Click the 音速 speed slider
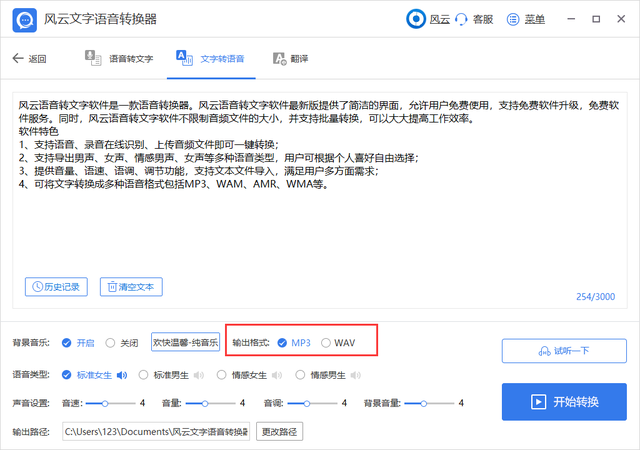The height and width of the screenshot is (450, 640). coord(105,403)
